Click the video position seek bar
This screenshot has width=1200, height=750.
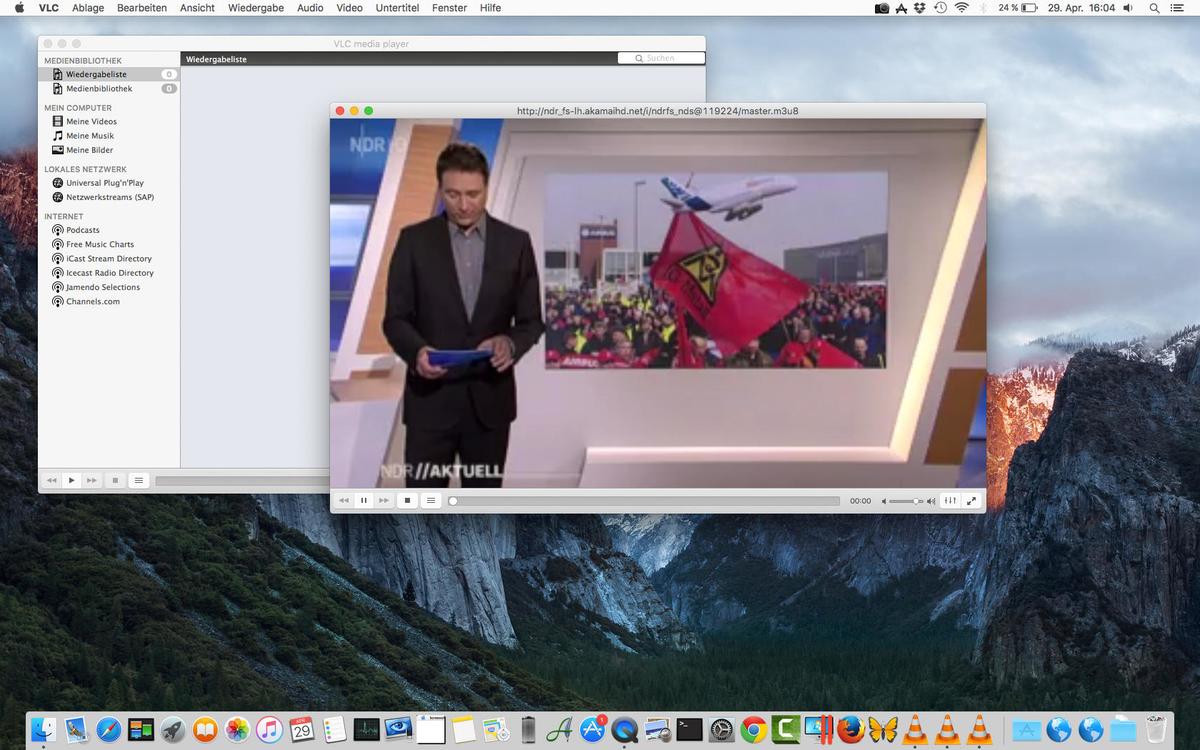pyautogui.click(x=645, y=501)
